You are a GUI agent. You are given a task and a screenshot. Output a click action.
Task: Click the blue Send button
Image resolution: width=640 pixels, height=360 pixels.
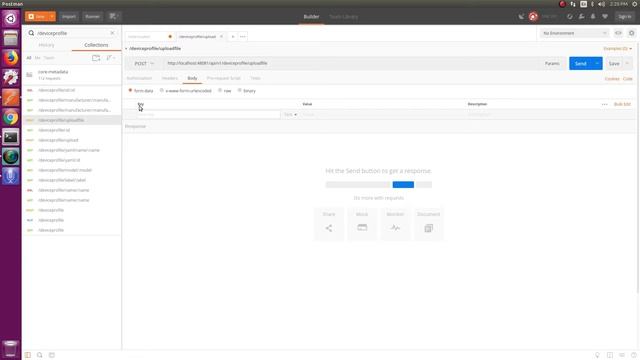[x=580, y=64]
